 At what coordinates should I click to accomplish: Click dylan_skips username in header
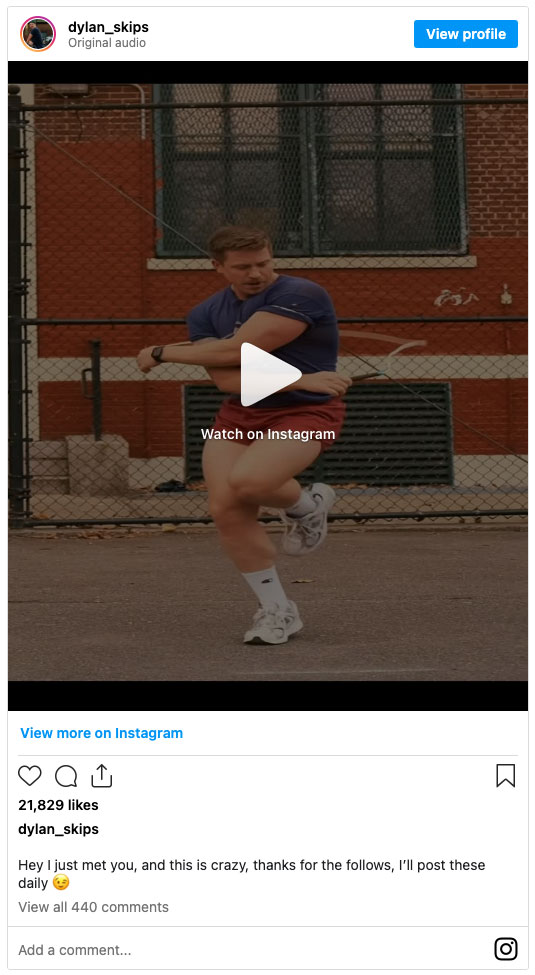[108, 27]
